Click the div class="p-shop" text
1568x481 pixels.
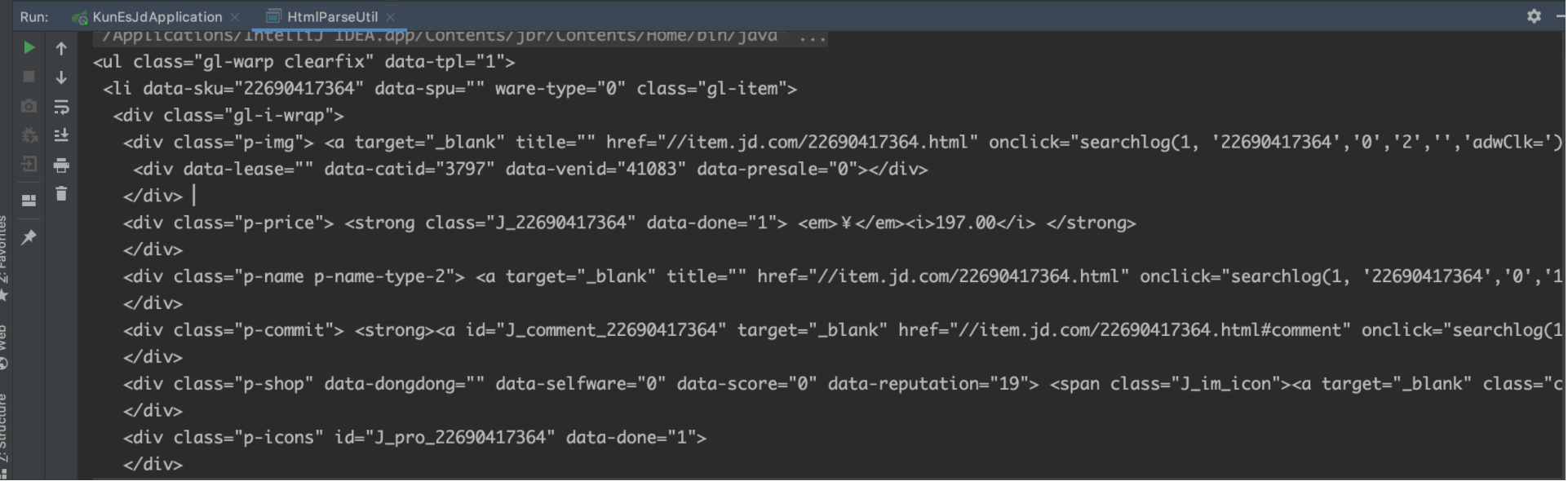click(x=218, y=384)
